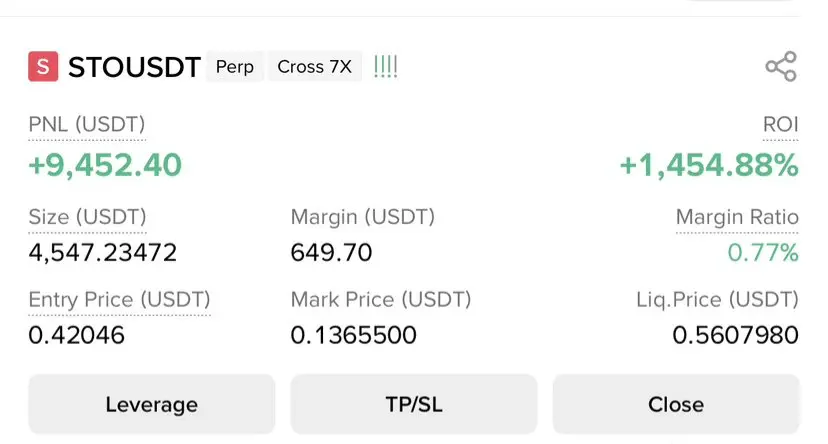Image resolution: width=828 pixels, height=444 pixels.
Task: Click the red STO coin icon
Action: 43,67
